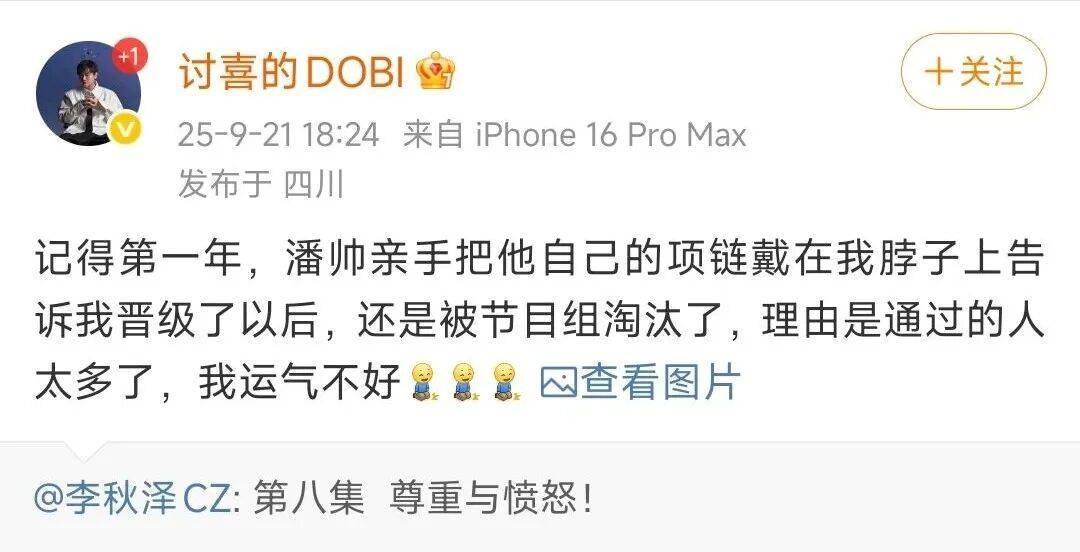The width and height of the screenshot is (1080, 552).
Task: Open the @李秋泽CZ mention
Action: [x=132, y=499]
